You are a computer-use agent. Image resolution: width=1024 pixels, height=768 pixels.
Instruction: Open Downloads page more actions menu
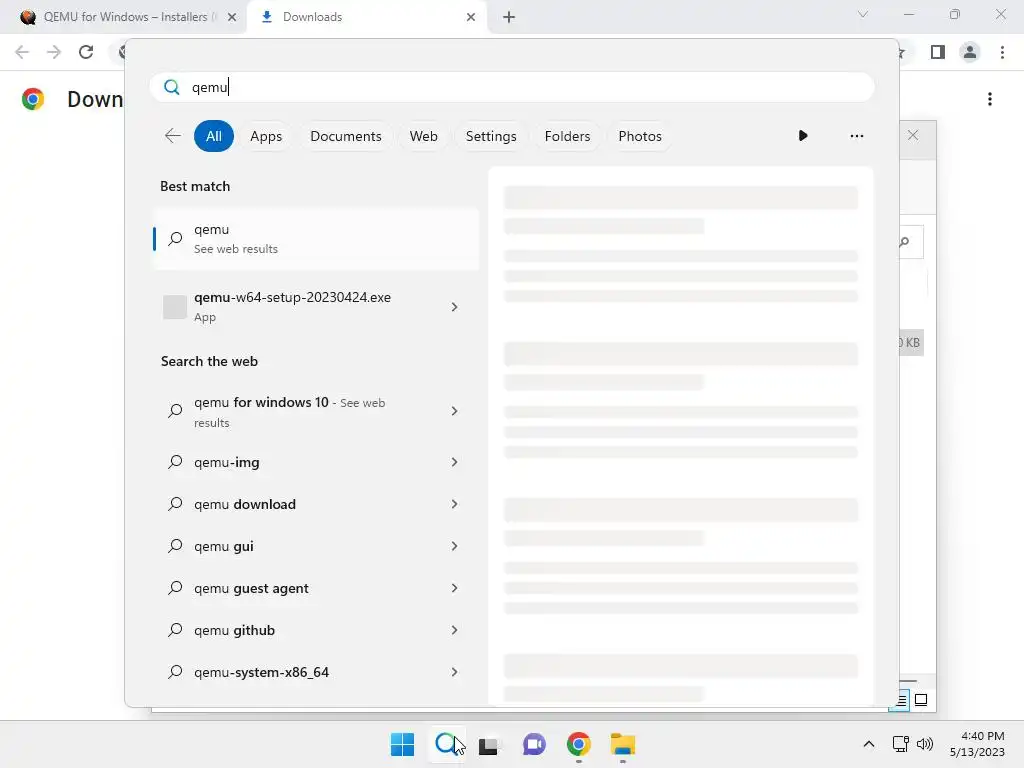[990, 99]
